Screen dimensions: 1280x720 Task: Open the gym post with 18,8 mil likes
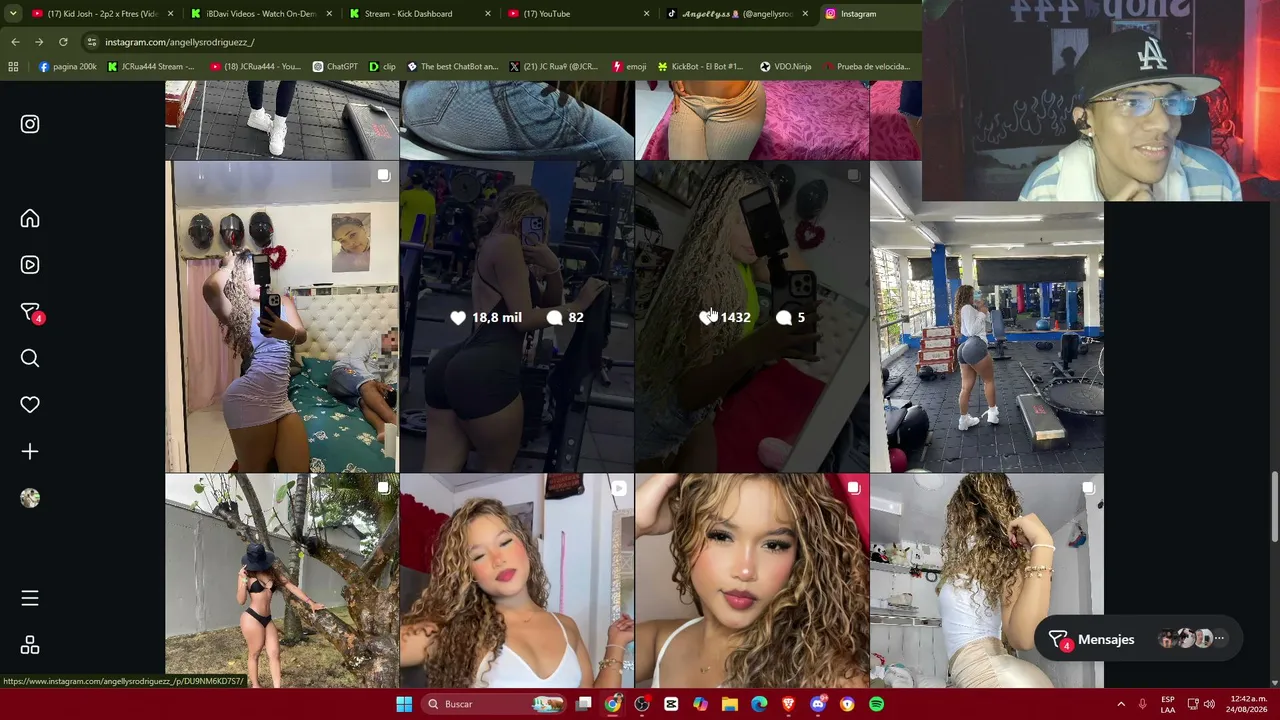pyautogui.click(x=516, y=317)
